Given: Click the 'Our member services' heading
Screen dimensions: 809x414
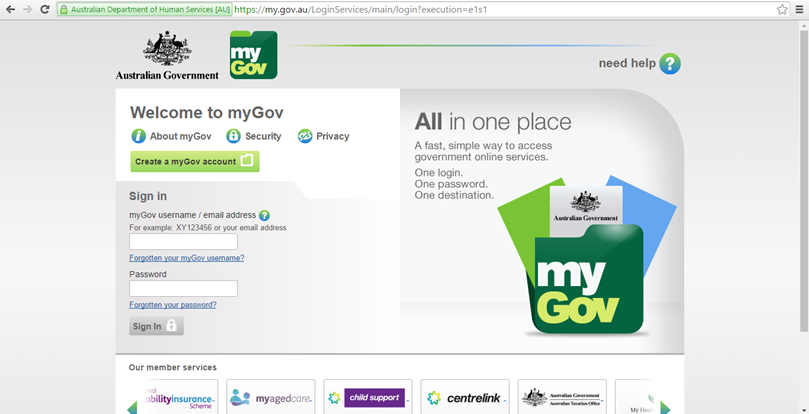Looking at the screenshot, I should click(x=172, y=368).
